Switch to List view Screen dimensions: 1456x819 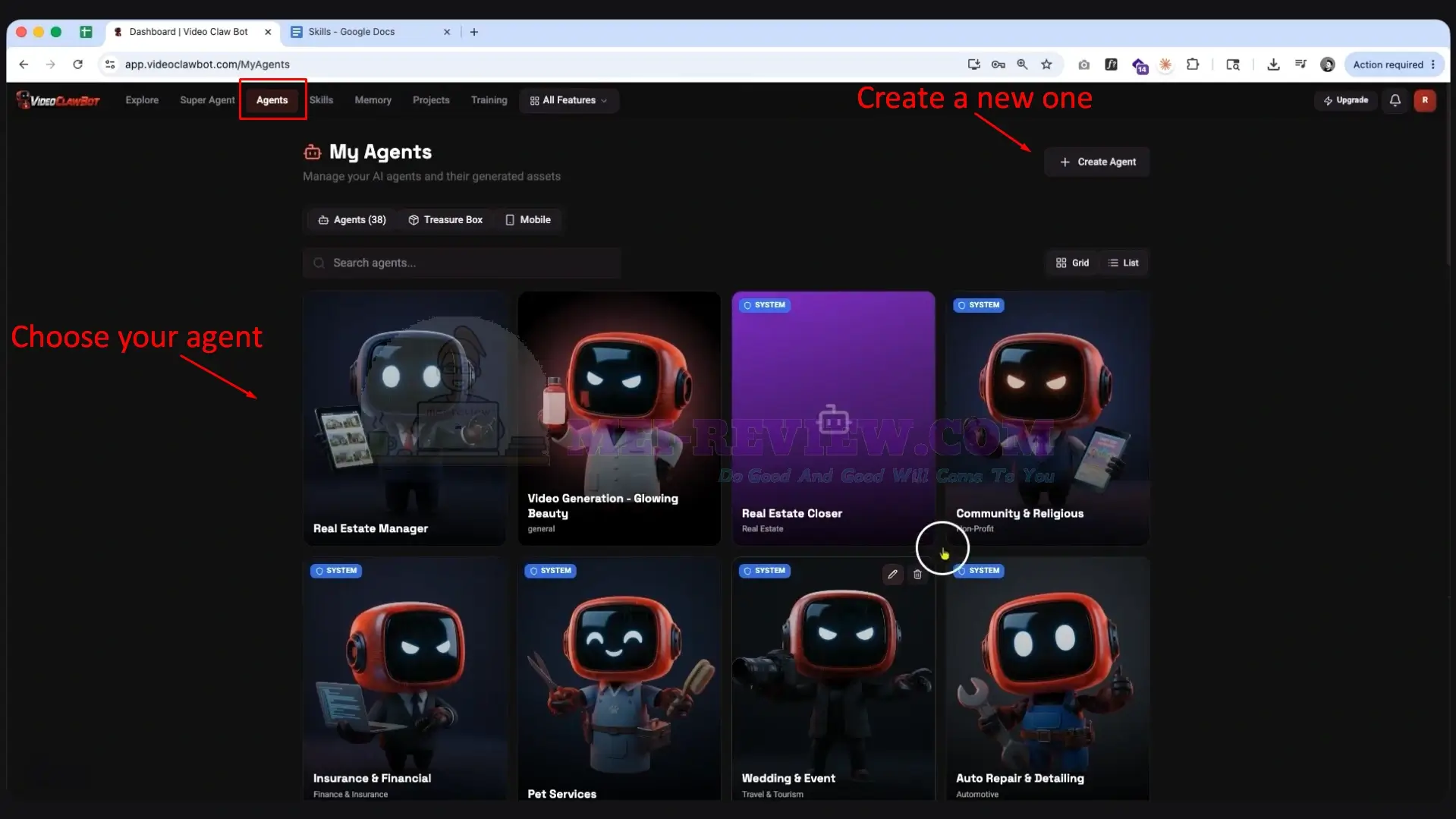[x=1124, y=263]
